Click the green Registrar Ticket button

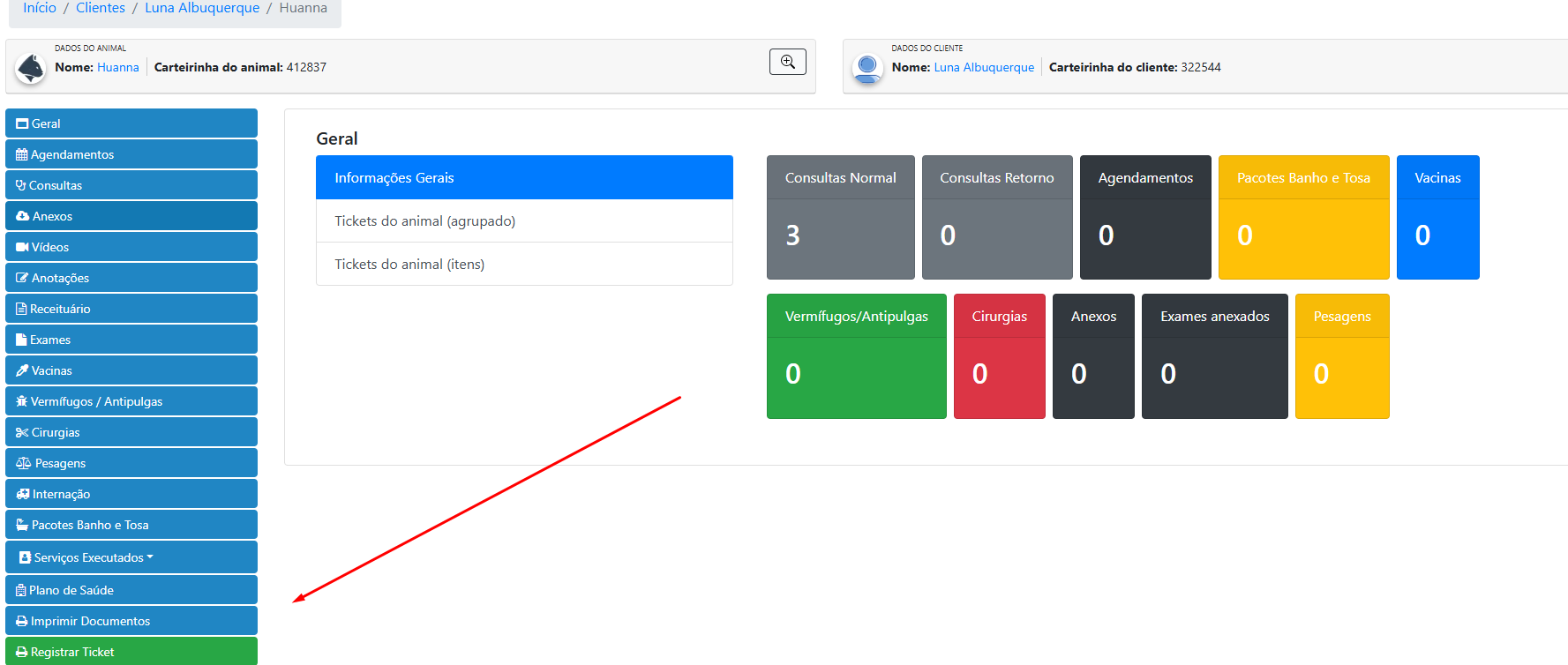pos(131,652)
